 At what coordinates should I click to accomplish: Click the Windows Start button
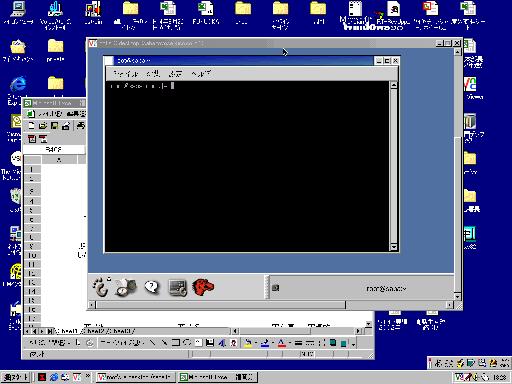point(15,377)
